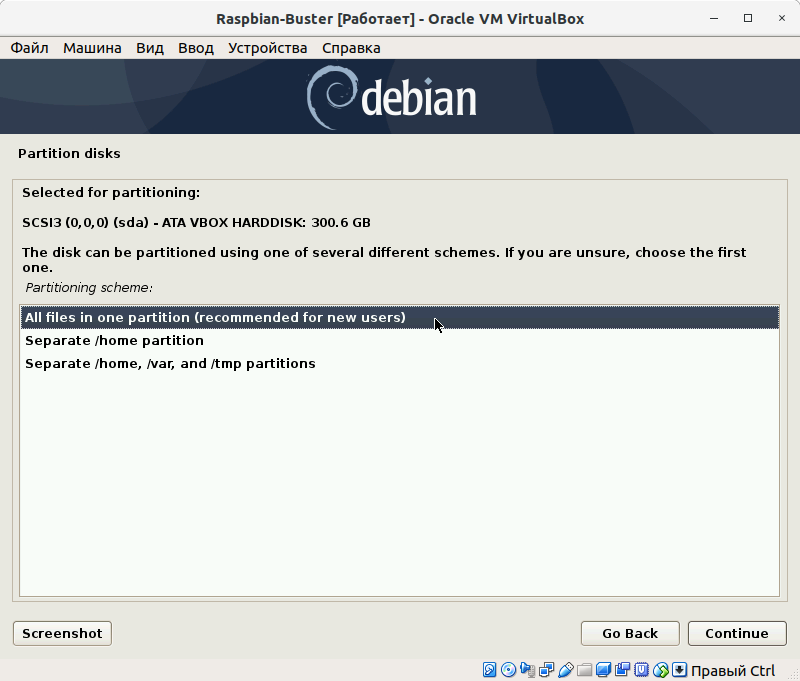
Task: Open the network adapters status icon
Action: point(547,670)
